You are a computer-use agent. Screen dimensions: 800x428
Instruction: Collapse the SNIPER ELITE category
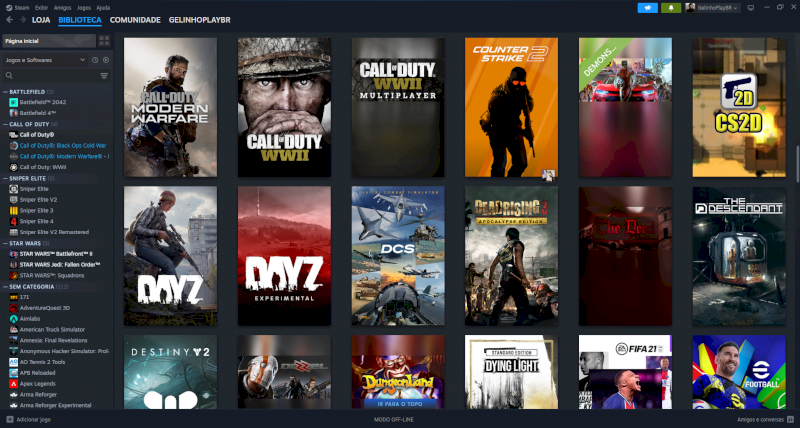6,179
